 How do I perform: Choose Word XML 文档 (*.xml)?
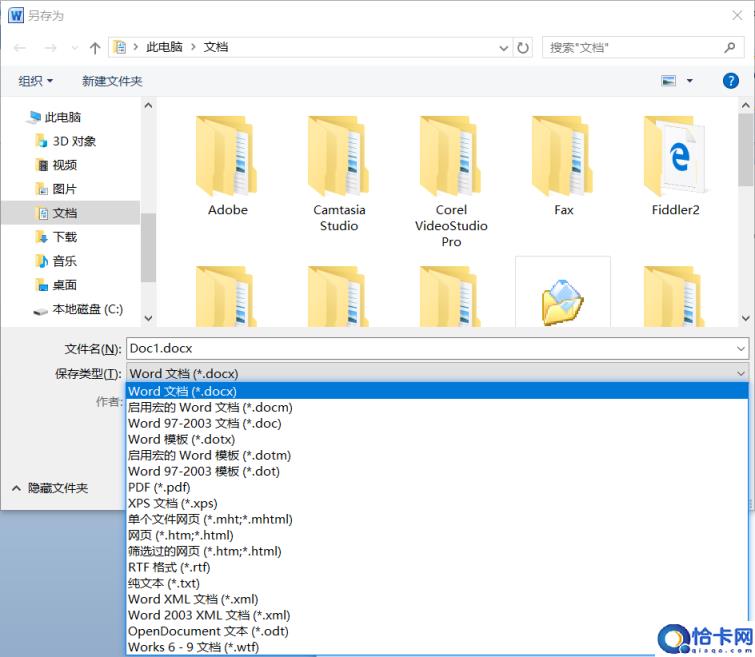tap(437, 599)
